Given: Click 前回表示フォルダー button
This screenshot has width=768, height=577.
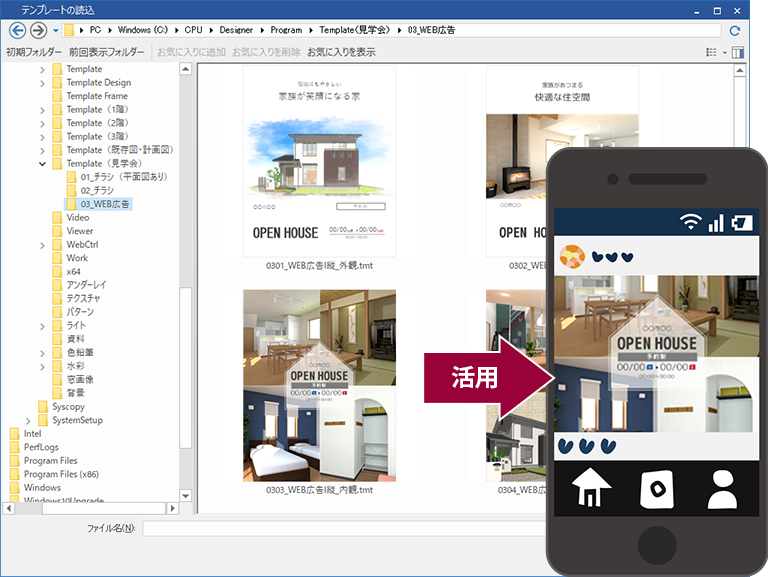Looking at the screenshot, I should [106, 52].
